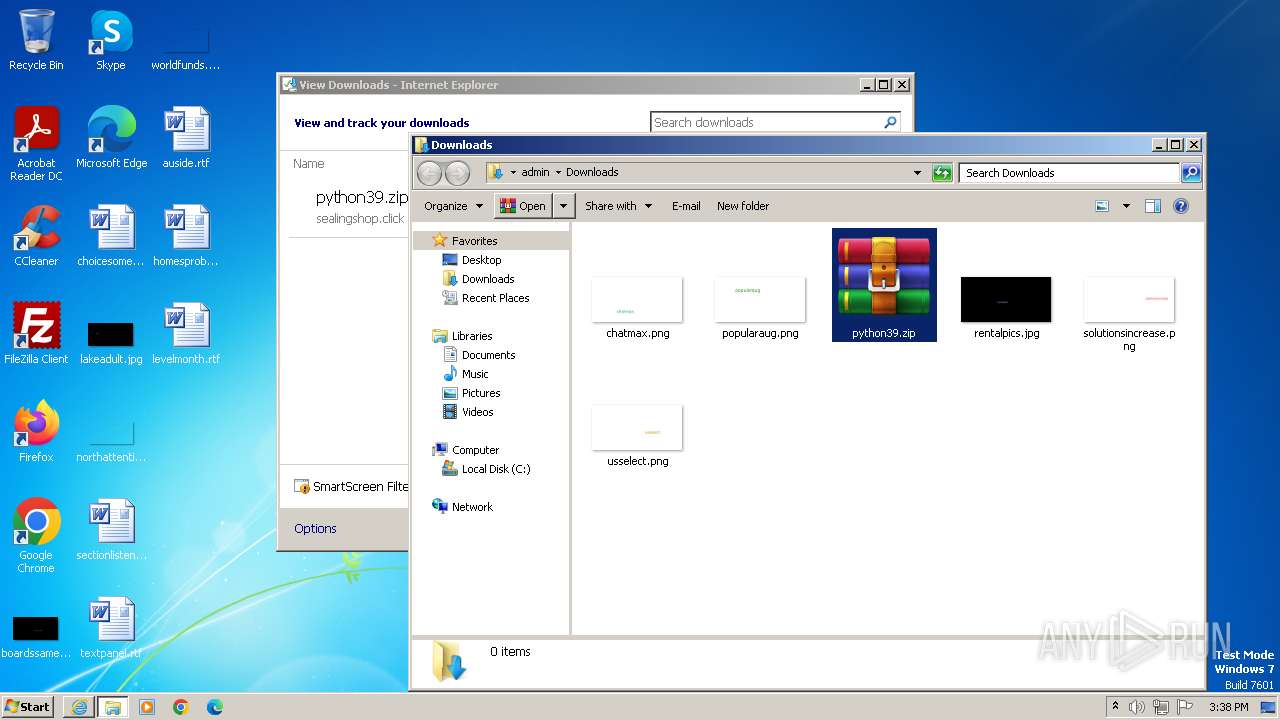
Task: Expand address bar history dropdown
Action: point(917,173)
